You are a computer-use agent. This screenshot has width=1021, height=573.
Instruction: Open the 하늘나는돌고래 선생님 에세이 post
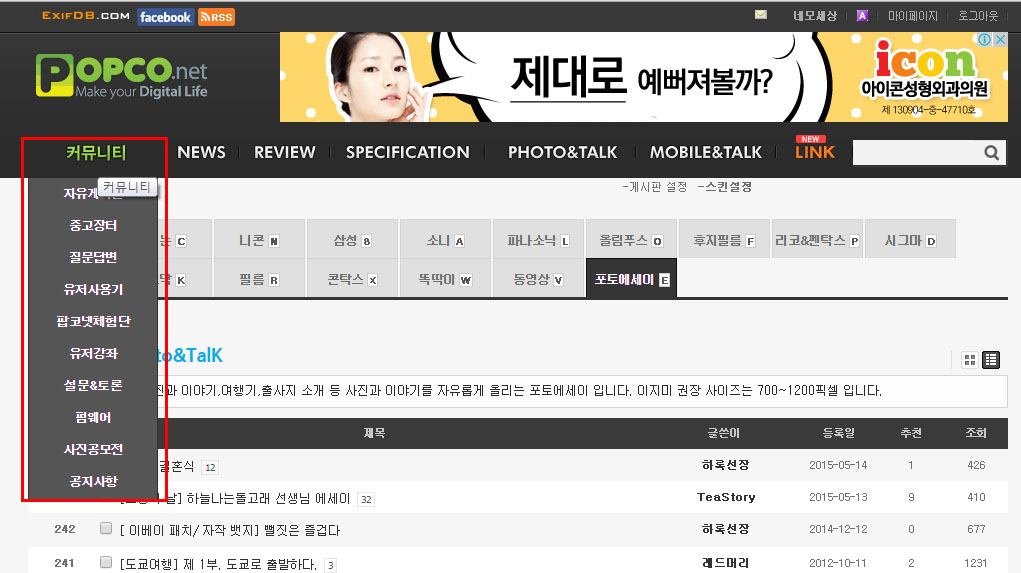[x=235, y=499]
